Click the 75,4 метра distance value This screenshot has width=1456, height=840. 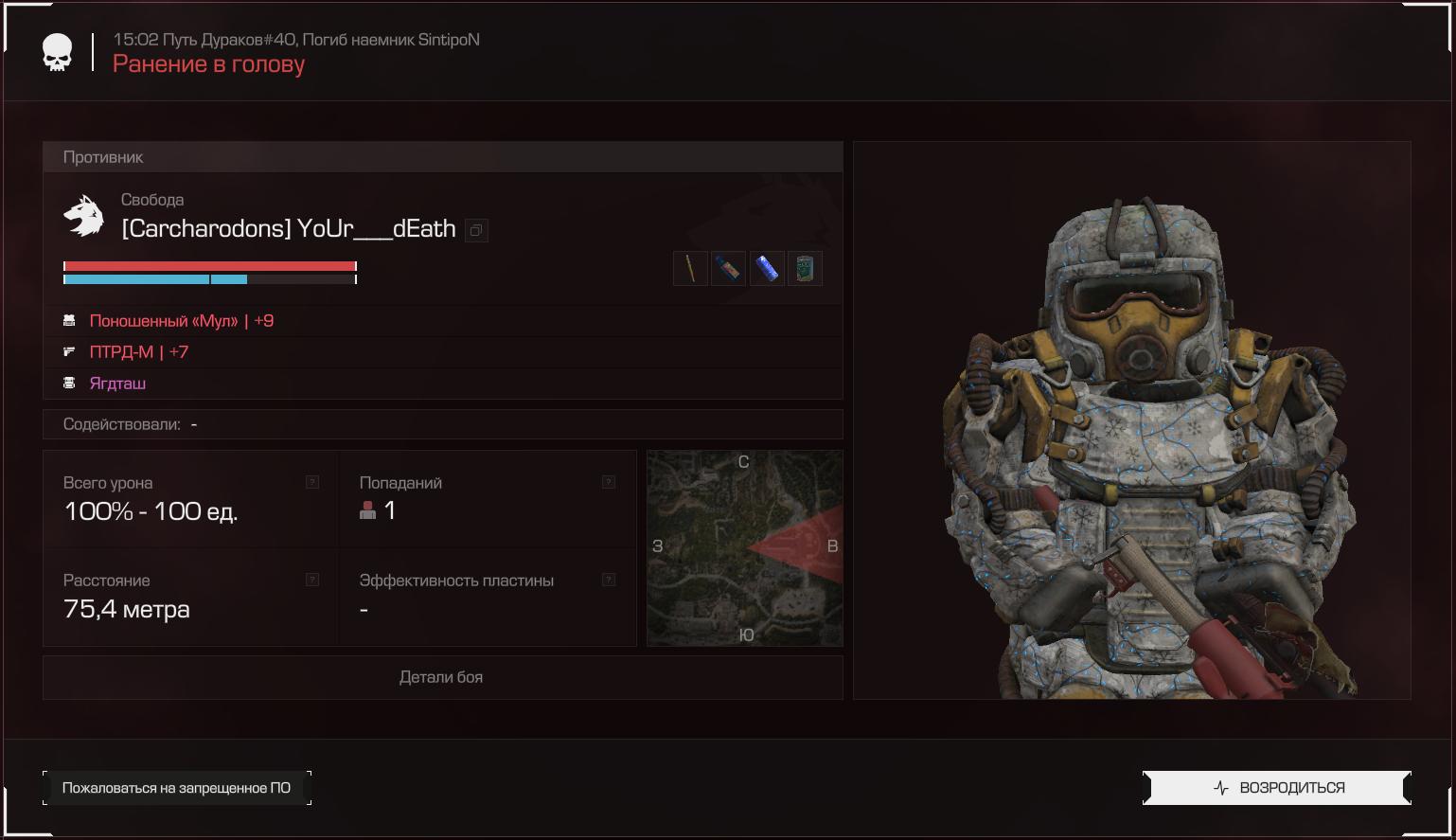(127, 609)
